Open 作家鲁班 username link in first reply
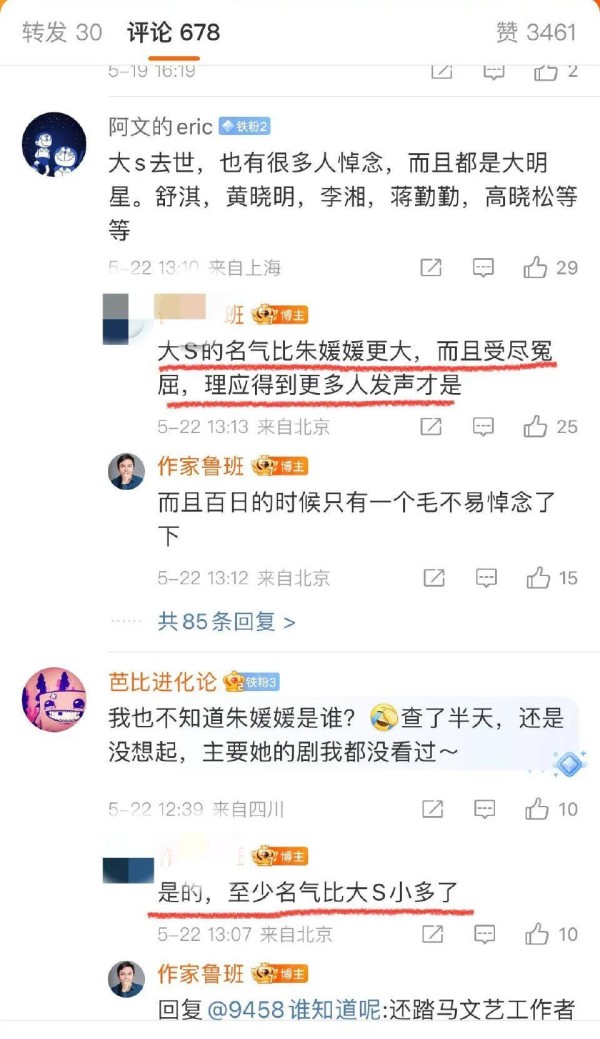Viewport: 600px width, 1039px height. [x=200, y=466]
